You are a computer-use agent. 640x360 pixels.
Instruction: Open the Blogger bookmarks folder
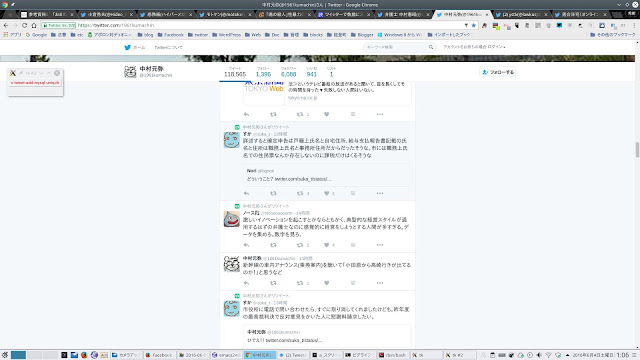coord(362,35)
